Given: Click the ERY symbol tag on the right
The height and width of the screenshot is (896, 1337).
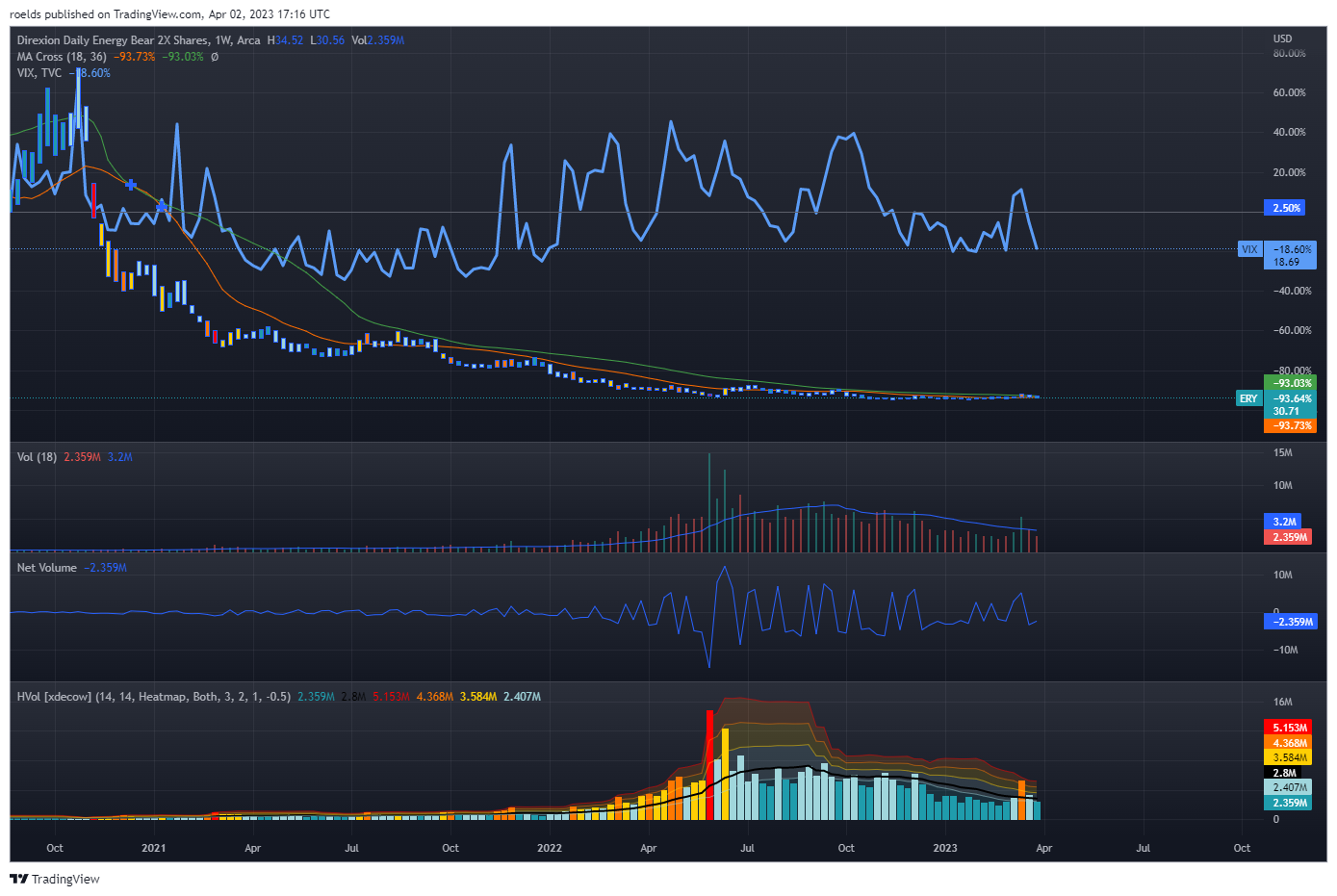Looking at the screenshot, I should pyautogui.click(x=1248, y=398).
